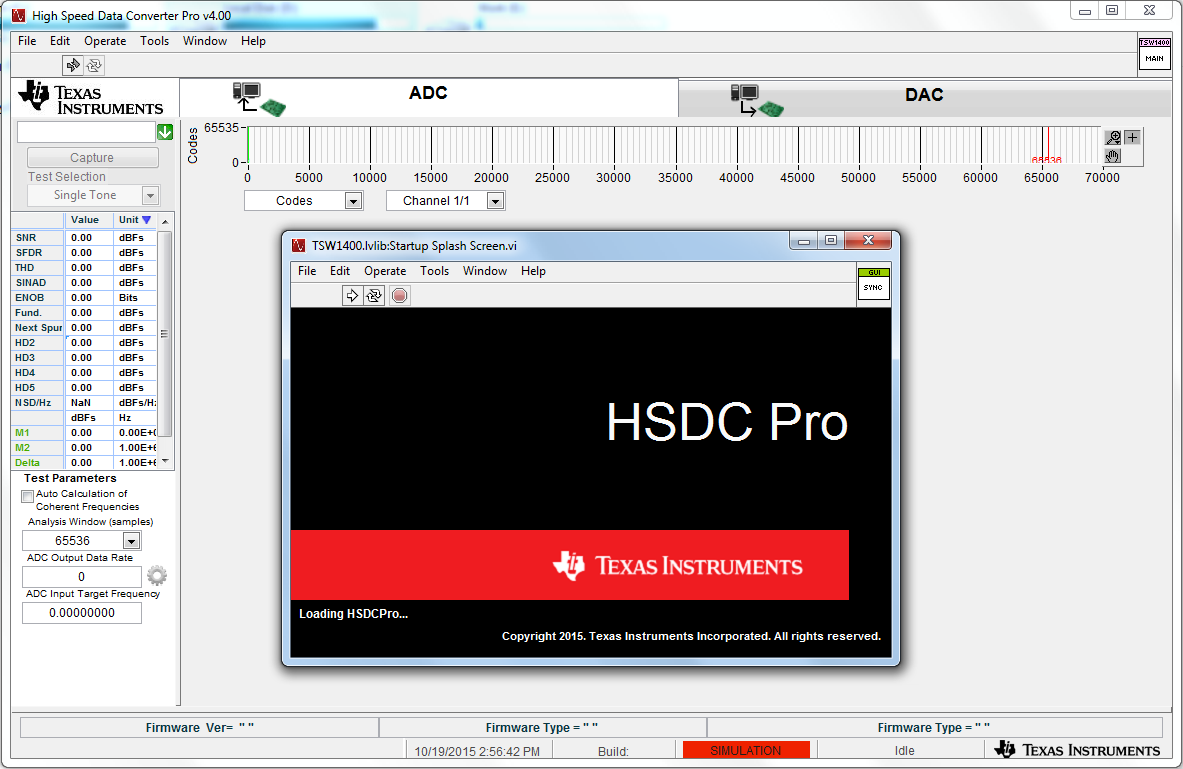Click the DAC board icon

coord(757,100)
